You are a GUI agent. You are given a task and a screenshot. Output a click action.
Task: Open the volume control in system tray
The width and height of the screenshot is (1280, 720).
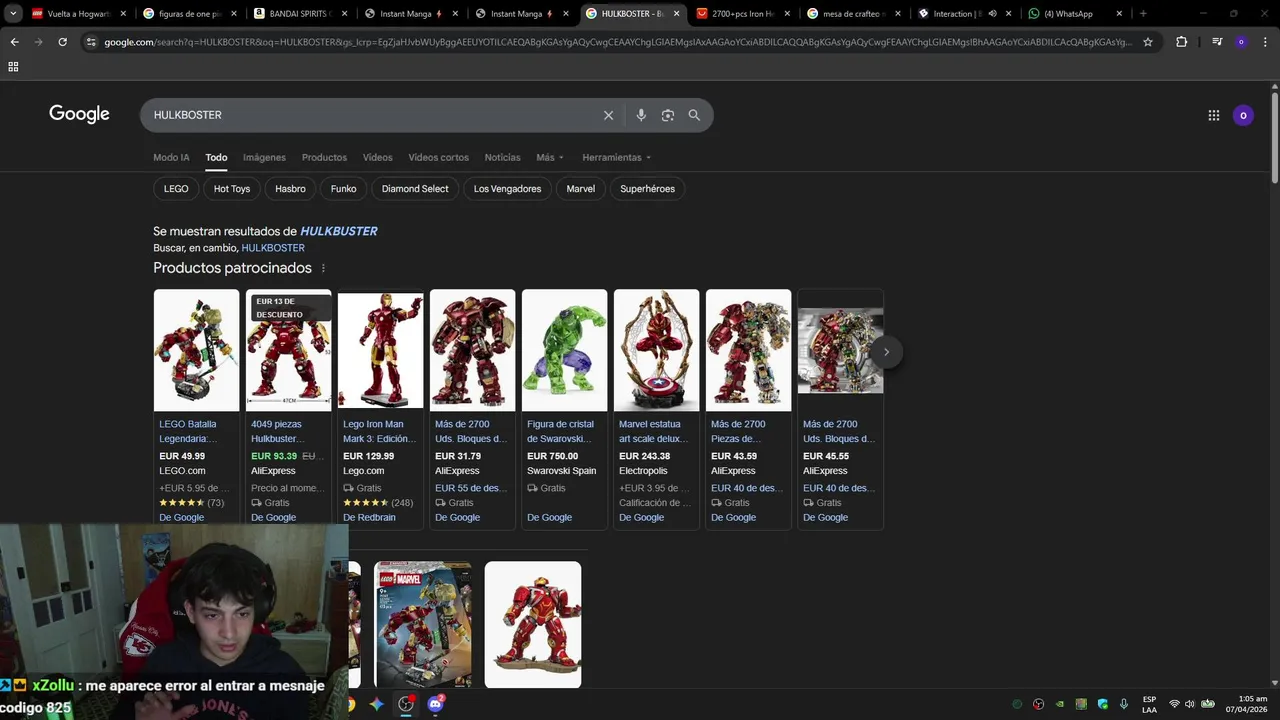1190,704
